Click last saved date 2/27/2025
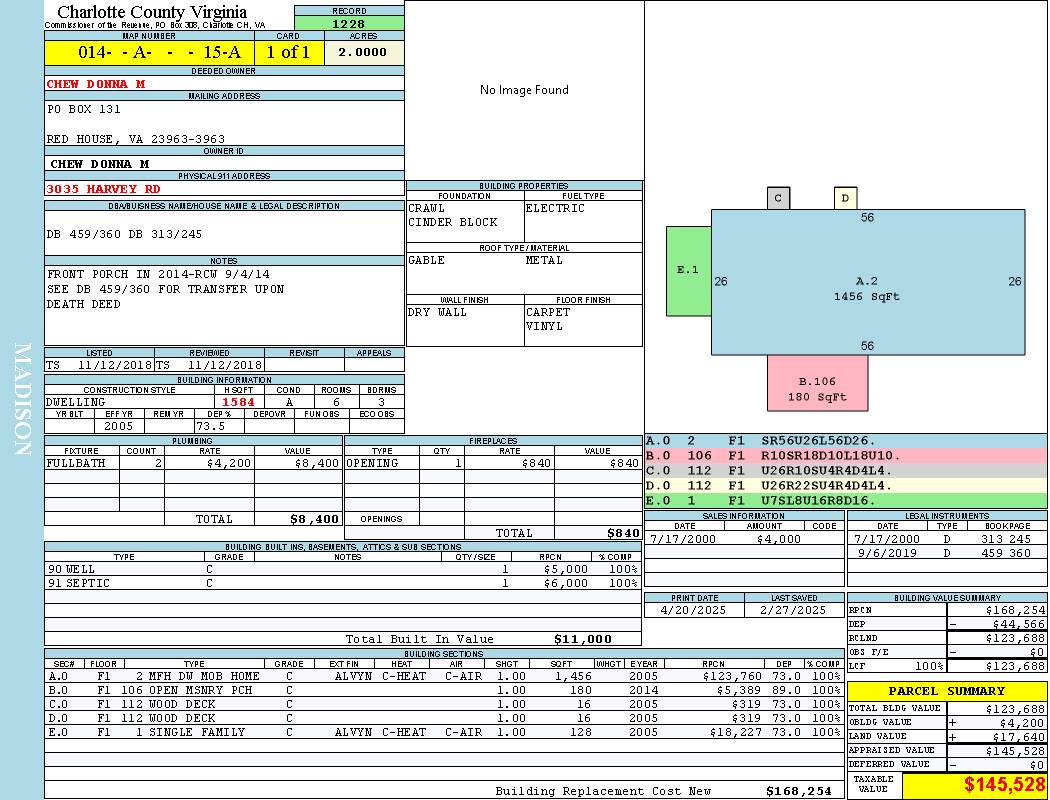The image size is (1050, 800). pyautogui.click(x=793, y=611)
